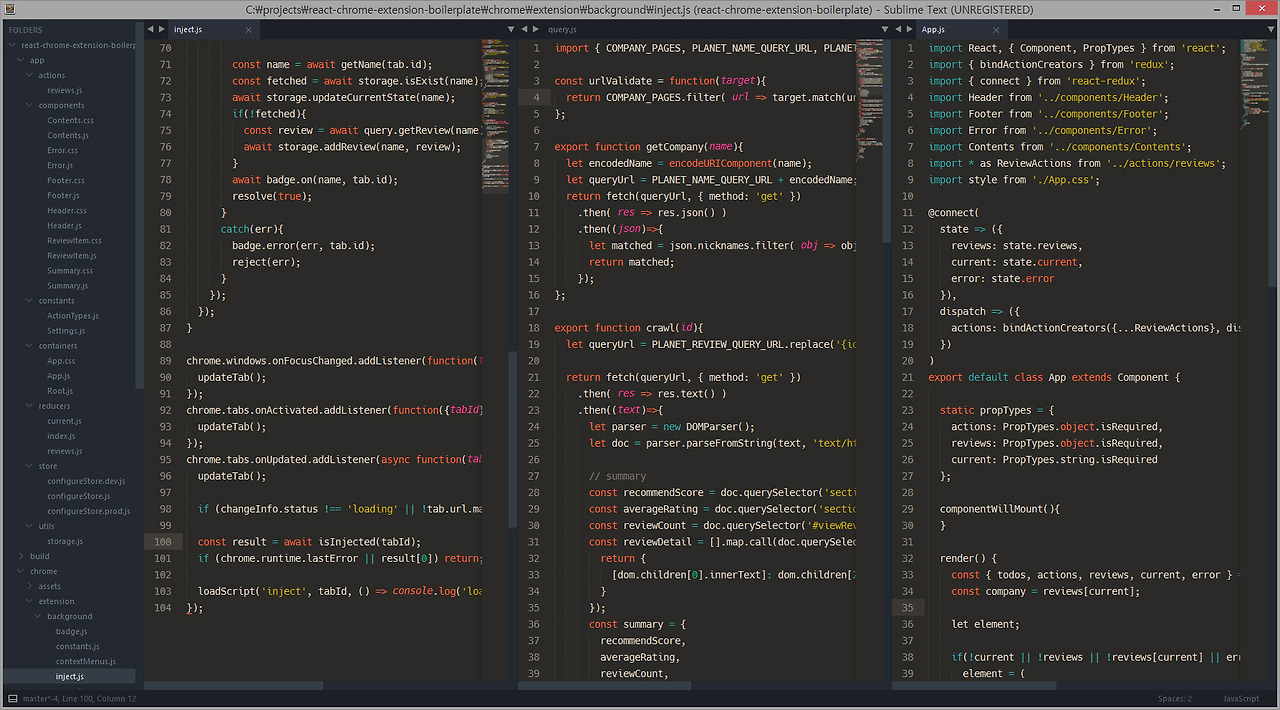Viewport: 1280px width, 710px height.
Task: Expand the build folder in sidebar
Action: (39, 556)
